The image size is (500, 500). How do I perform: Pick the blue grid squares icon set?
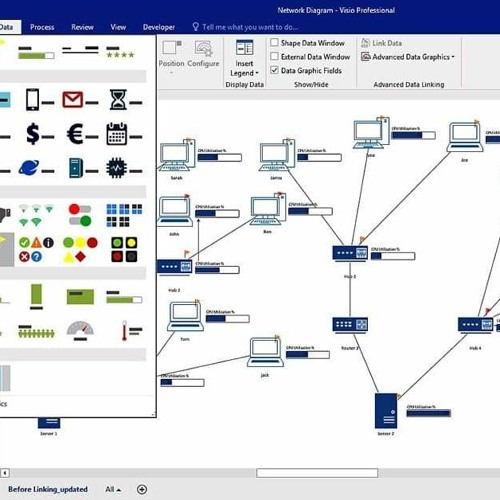(x=124, y=215)
